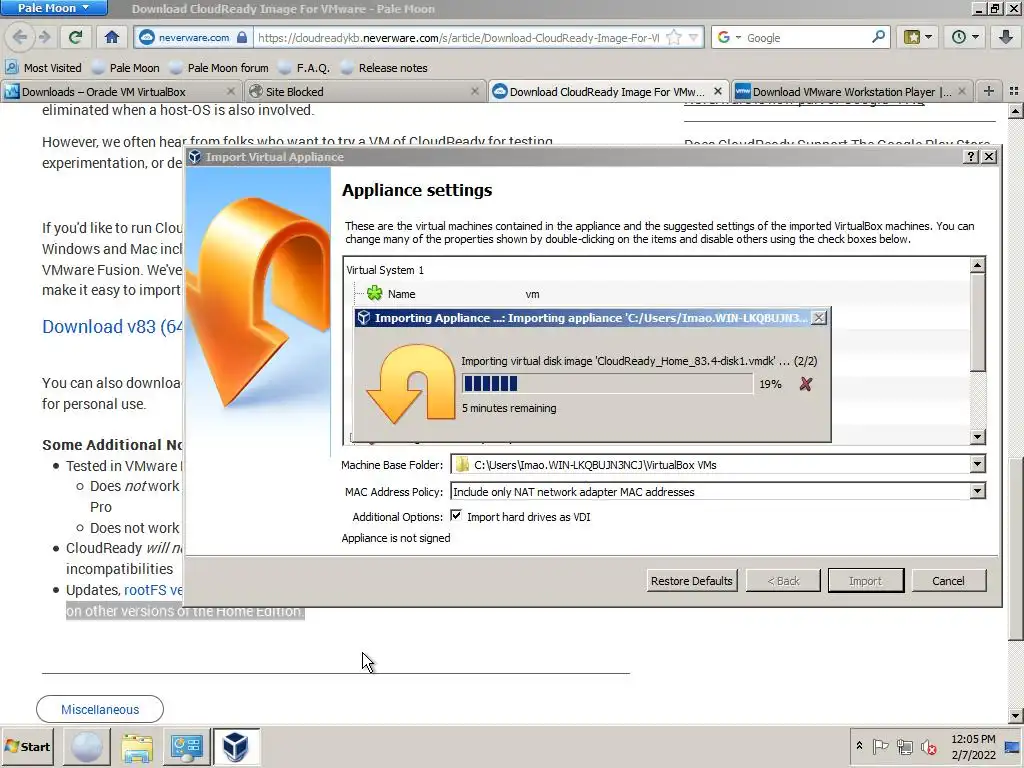1024x768 pixels.
Task: Open the bookmarks toolbar button menu
Action: (x=918, y=37)
